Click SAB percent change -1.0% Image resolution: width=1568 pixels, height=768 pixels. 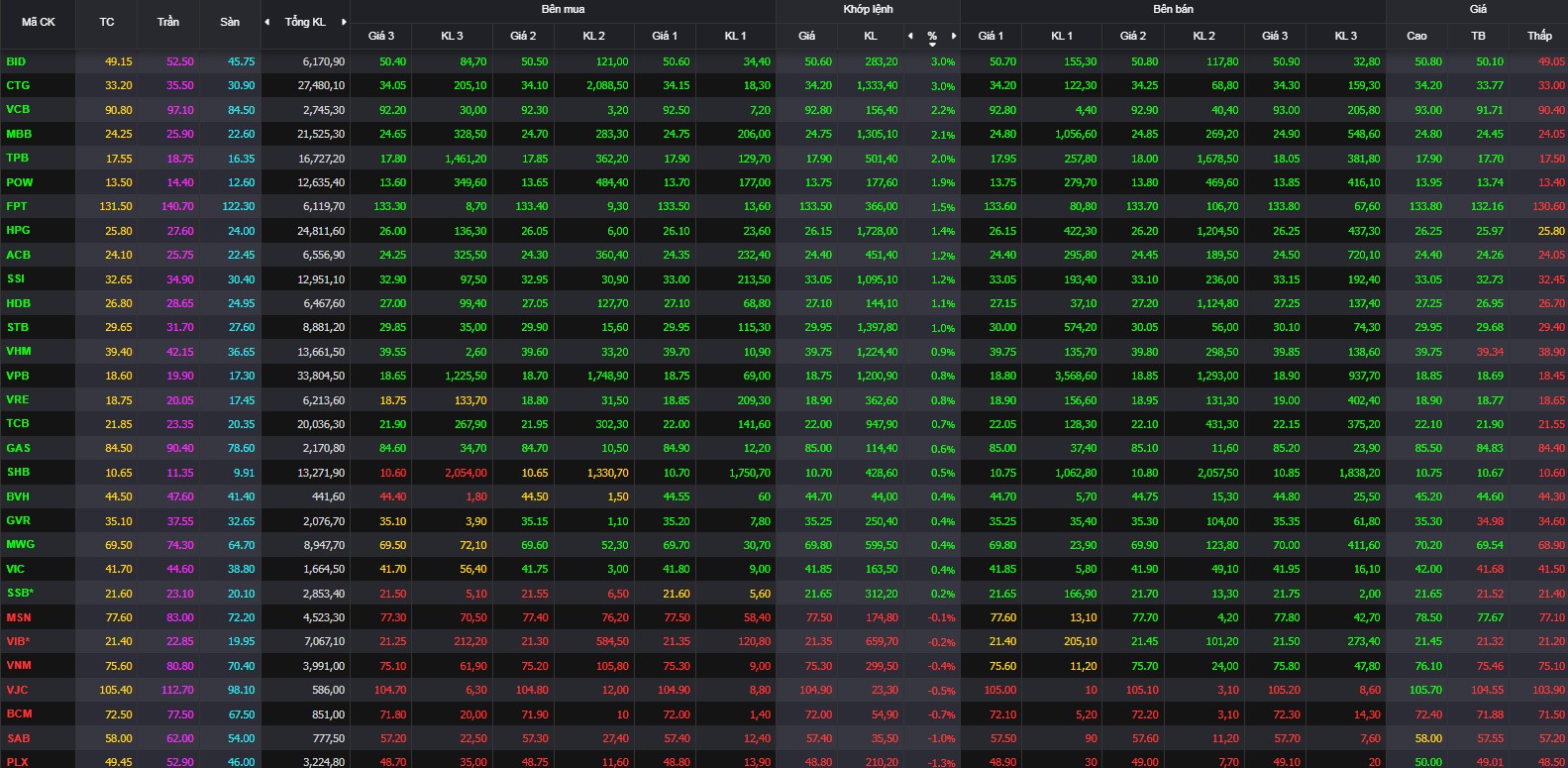tap(942, 738)
